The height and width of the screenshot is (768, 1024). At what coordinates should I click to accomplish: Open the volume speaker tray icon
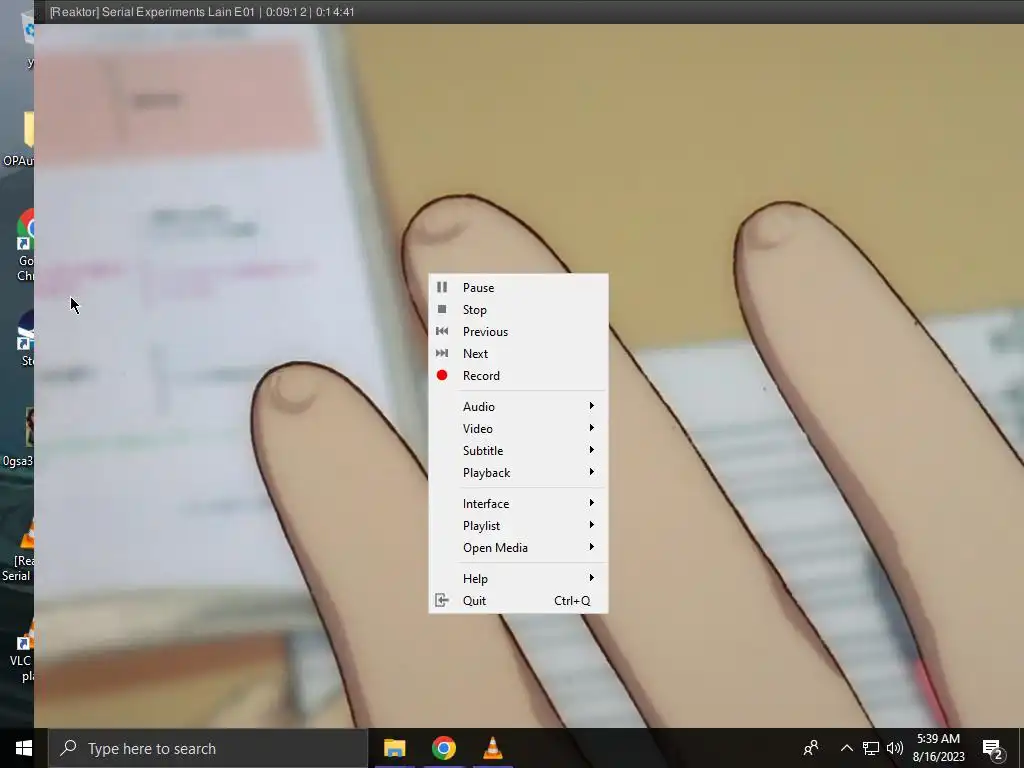[895, 748]
